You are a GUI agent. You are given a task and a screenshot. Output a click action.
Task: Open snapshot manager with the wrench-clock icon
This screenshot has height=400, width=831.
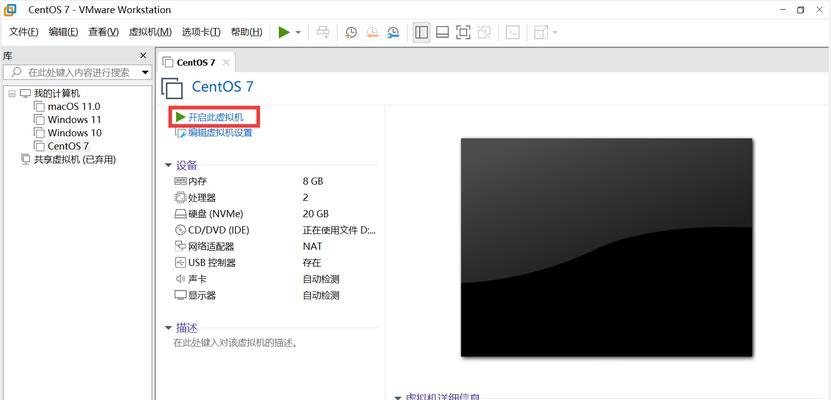[x=393, y=32]
